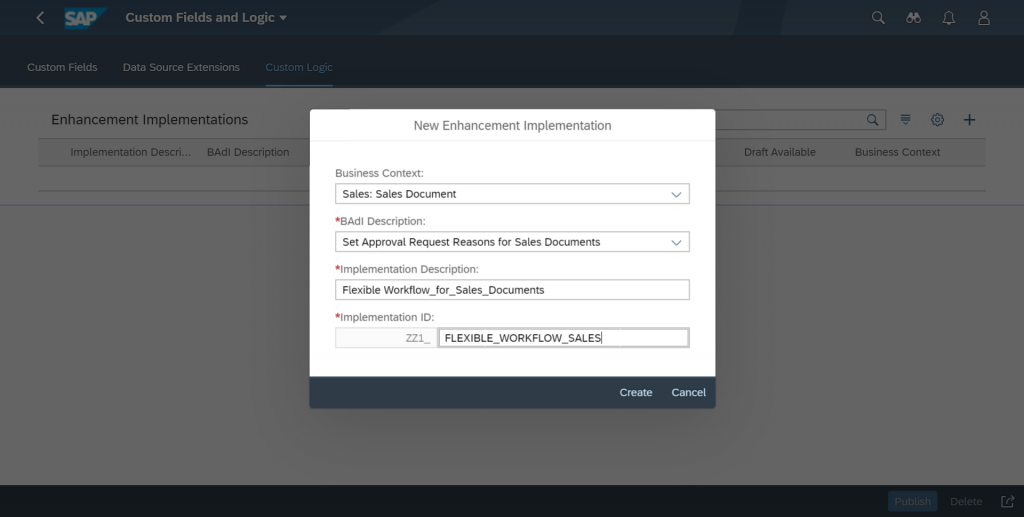1024x517 pixels.
Task: Switch to the Custom Fields tab
Action: [62, 67]
